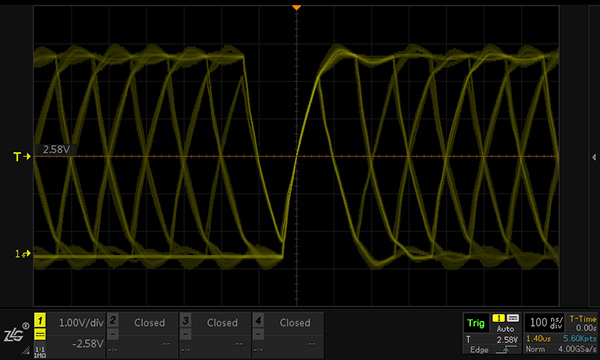Click the yellow T trigger level arrow
600x360 pixels.
[x=22, y=156]
